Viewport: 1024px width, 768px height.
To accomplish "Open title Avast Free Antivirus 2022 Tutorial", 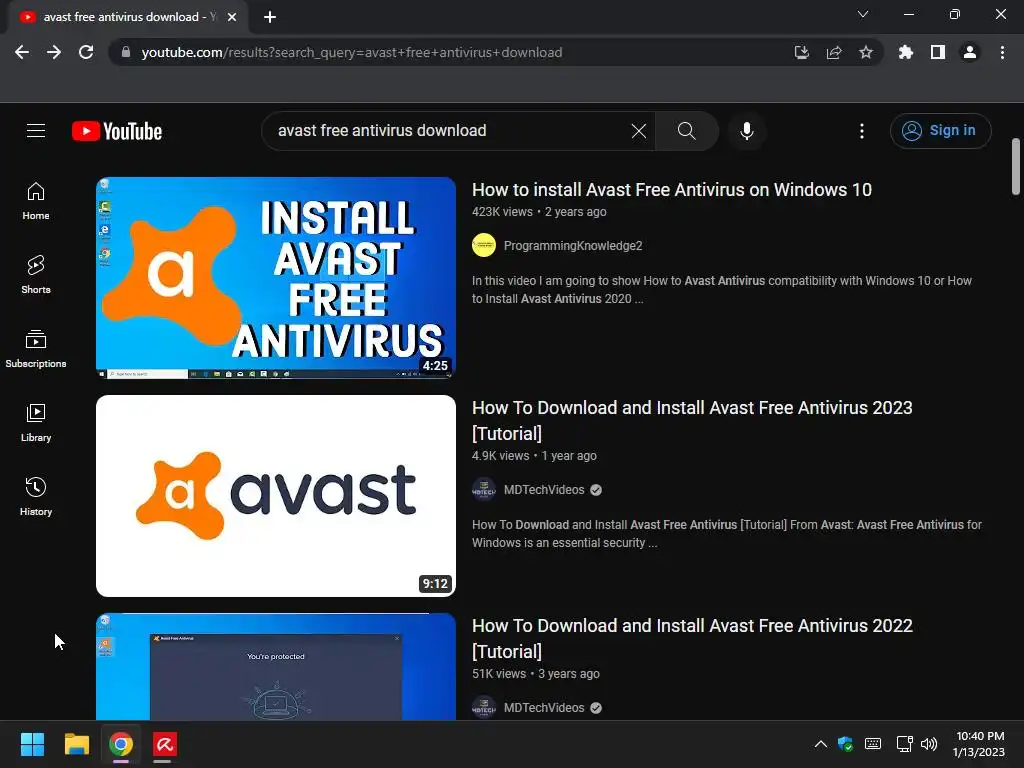I will [x=692, y=639].
